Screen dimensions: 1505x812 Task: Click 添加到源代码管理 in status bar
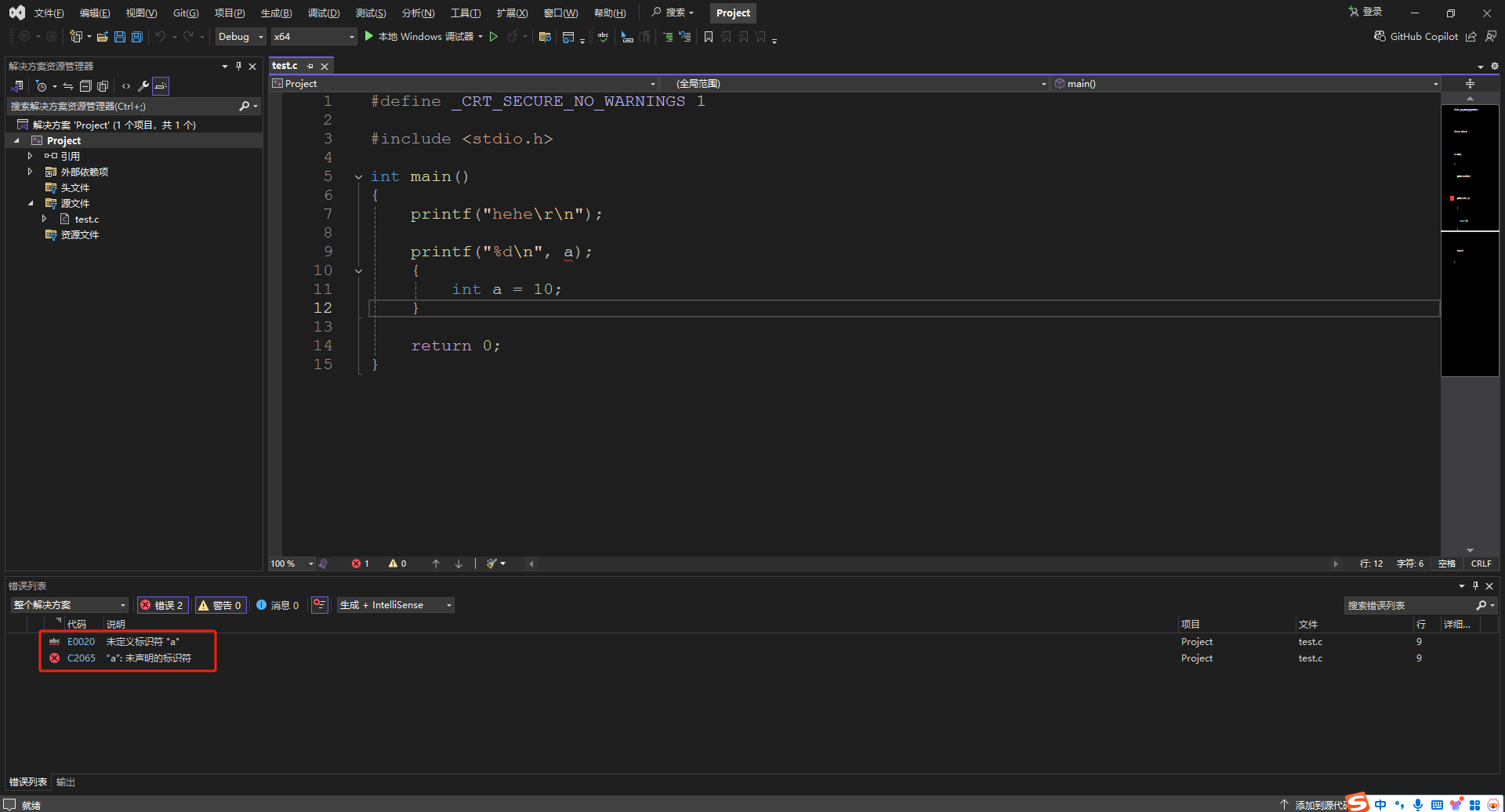click(1315, 805)
